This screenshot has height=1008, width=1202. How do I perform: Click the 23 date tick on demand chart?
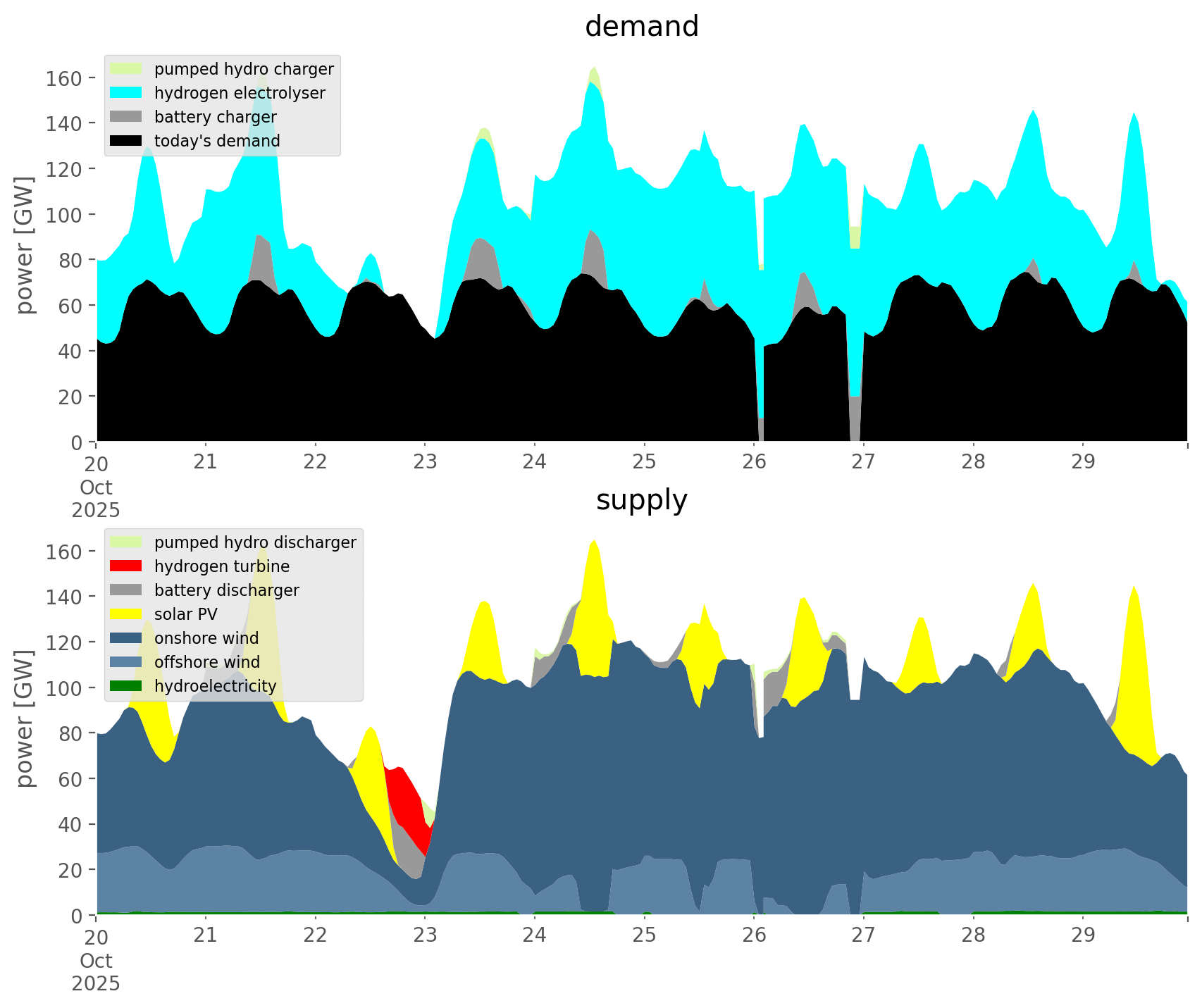pyautogui.click(x=425, y=462)
